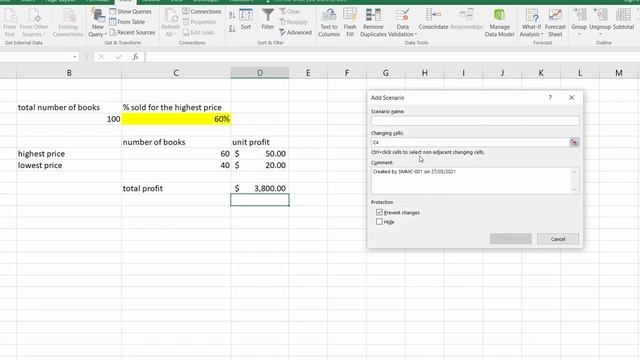This screenshot has height=360, width=640.
Task: Click Show Queries in Get & Transform
Action: pos(130,11)
